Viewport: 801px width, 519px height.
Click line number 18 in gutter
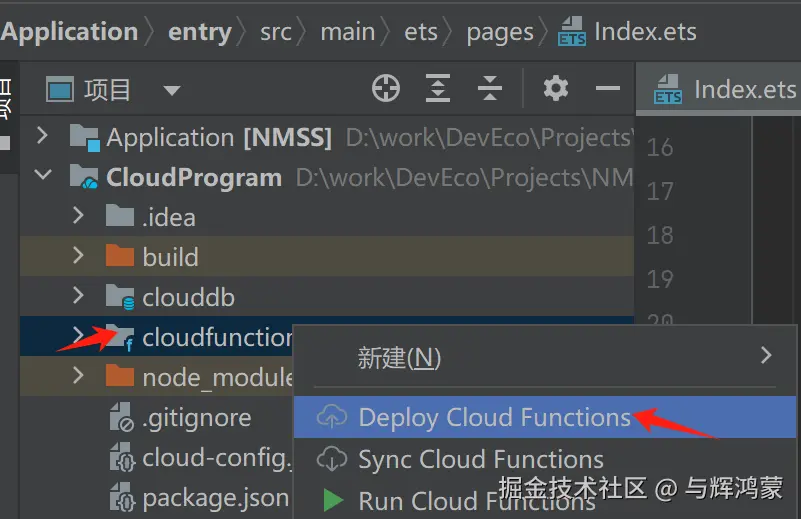[x=659, y=235]
